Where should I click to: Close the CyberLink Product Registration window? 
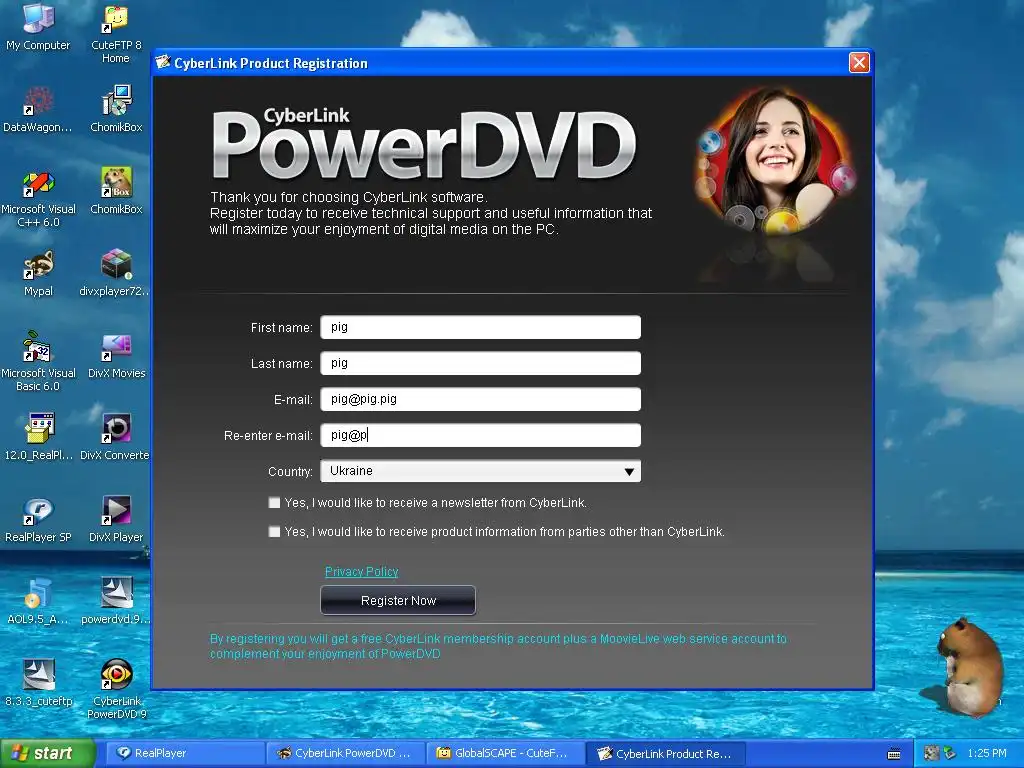pos(859,63)
